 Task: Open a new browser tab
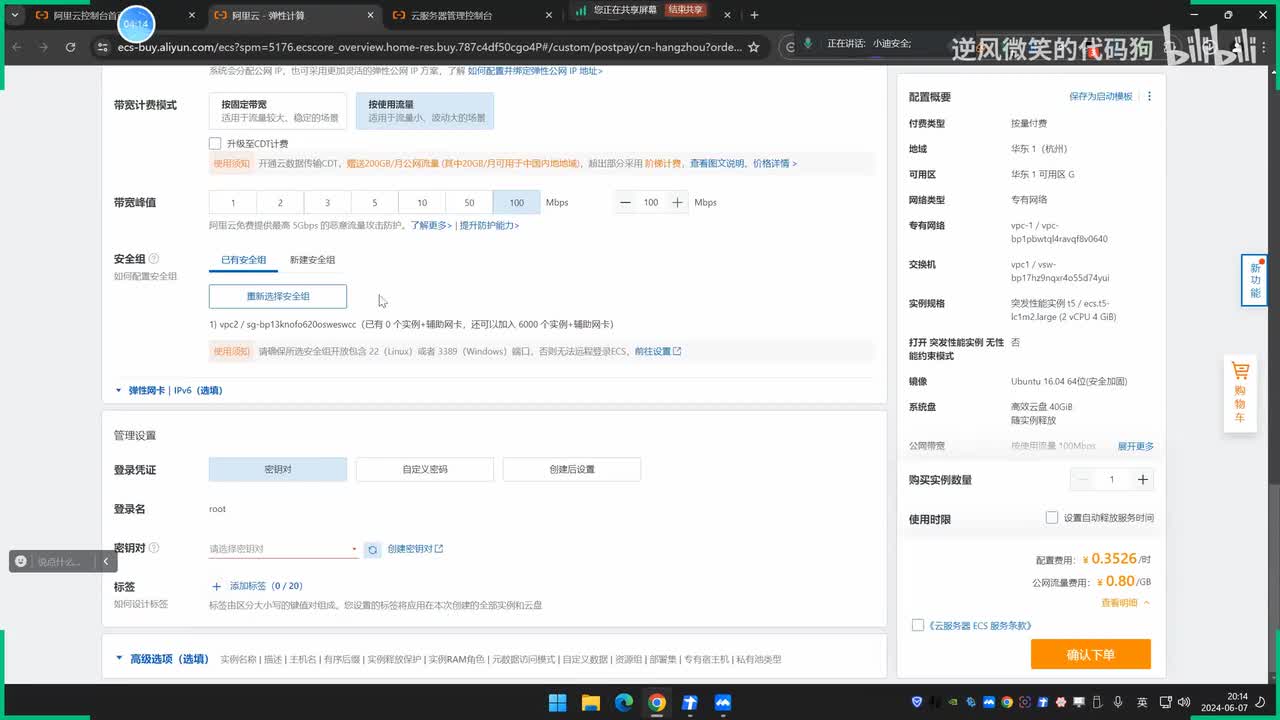point(754,15)
